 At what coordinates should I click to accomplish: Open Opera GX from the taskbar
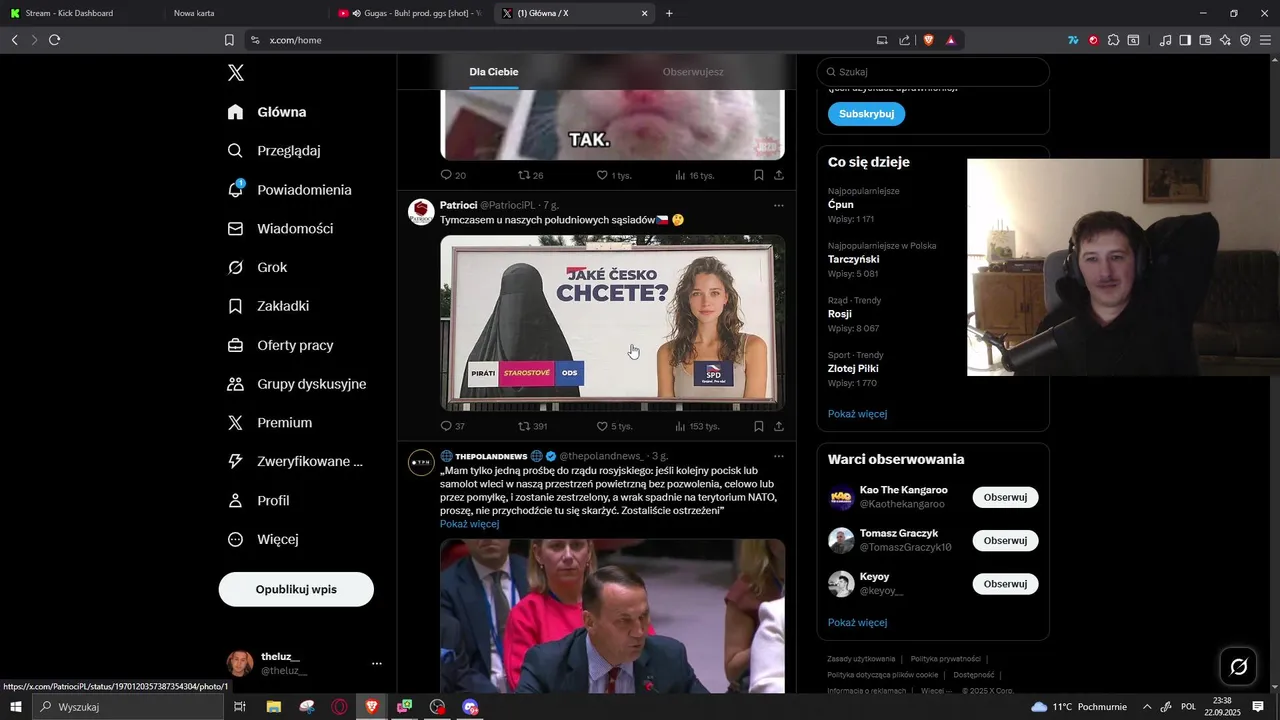[340, 707]
